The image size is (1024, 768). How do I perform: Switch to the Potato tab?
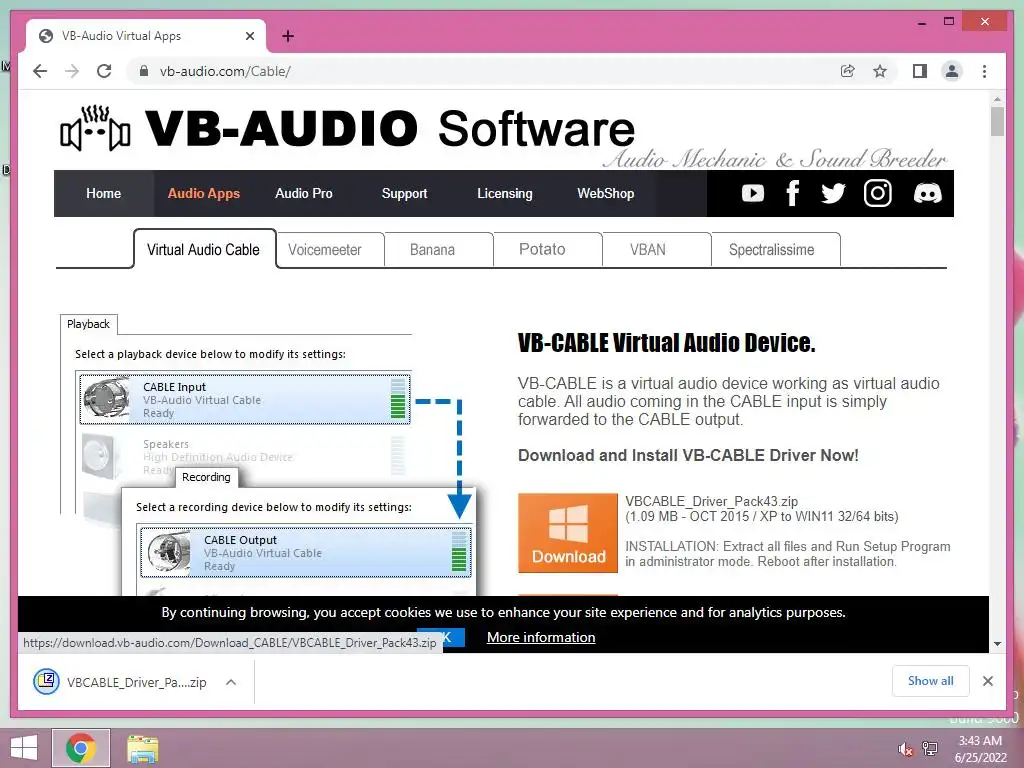click(547, 249)
